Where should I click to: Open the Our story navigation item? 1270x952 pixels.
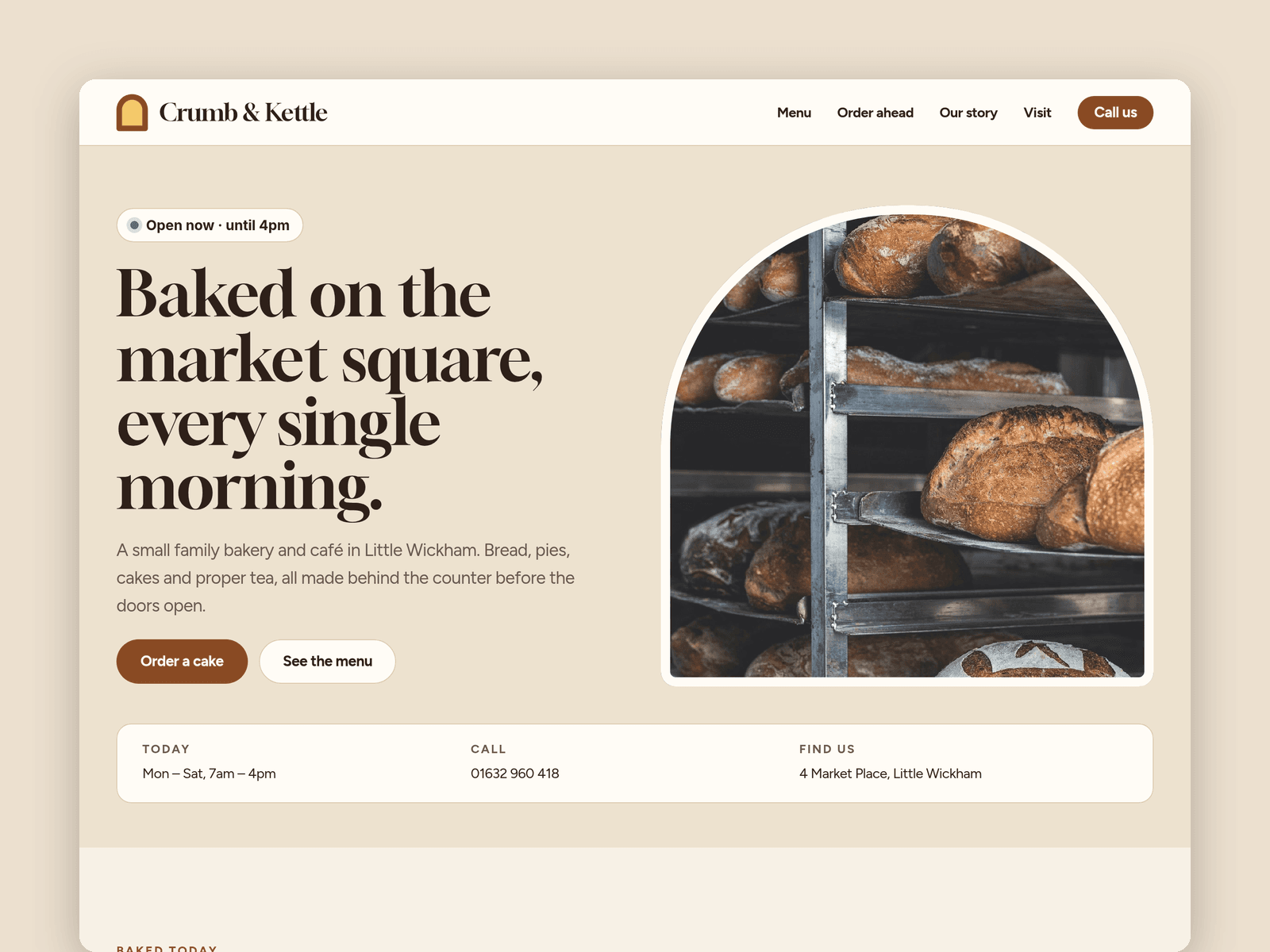pos(968,113)
